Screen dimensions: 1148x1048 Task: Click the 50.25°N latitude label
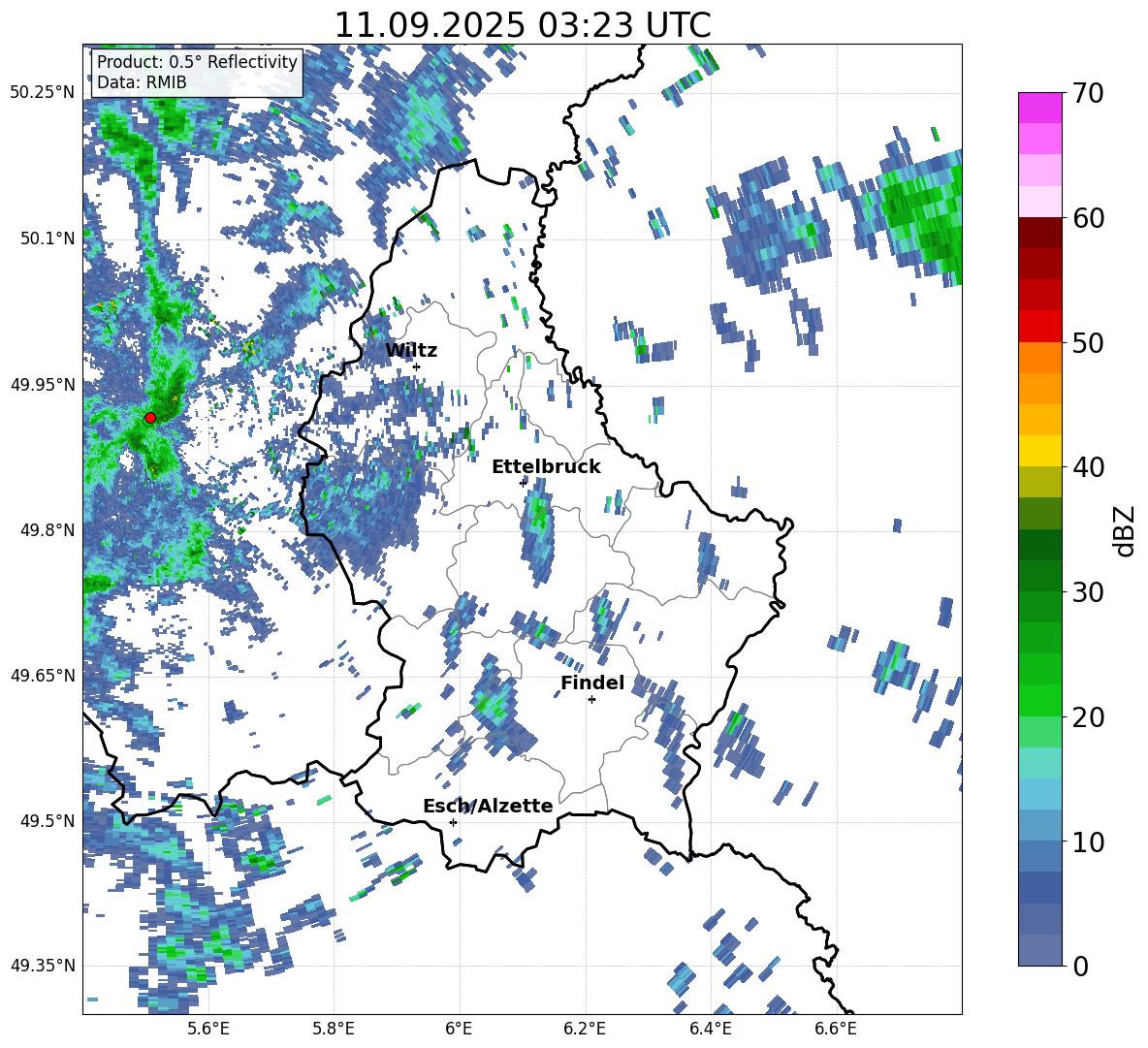point(43,93)
